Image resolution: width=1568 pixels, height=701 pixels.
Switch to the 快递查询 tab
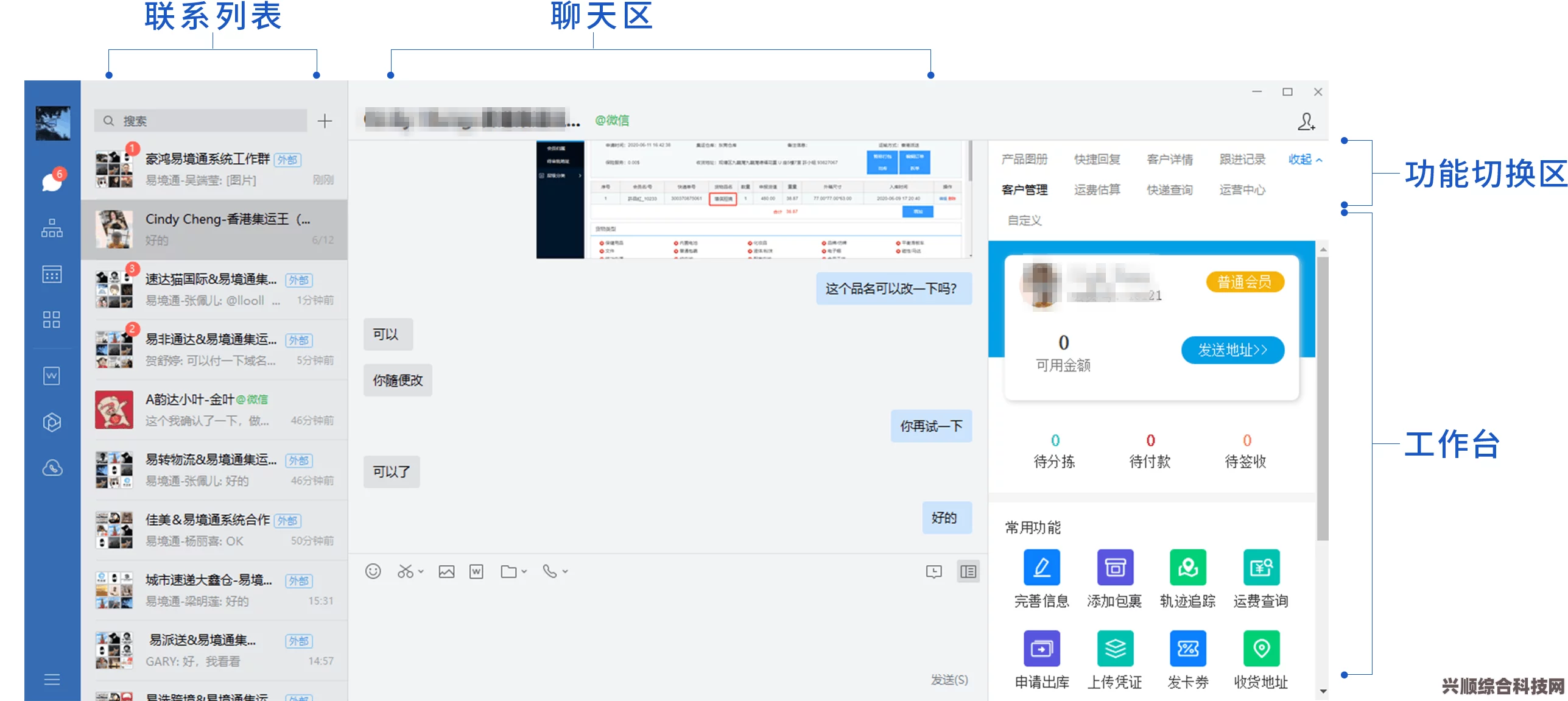click(1170, 190)
